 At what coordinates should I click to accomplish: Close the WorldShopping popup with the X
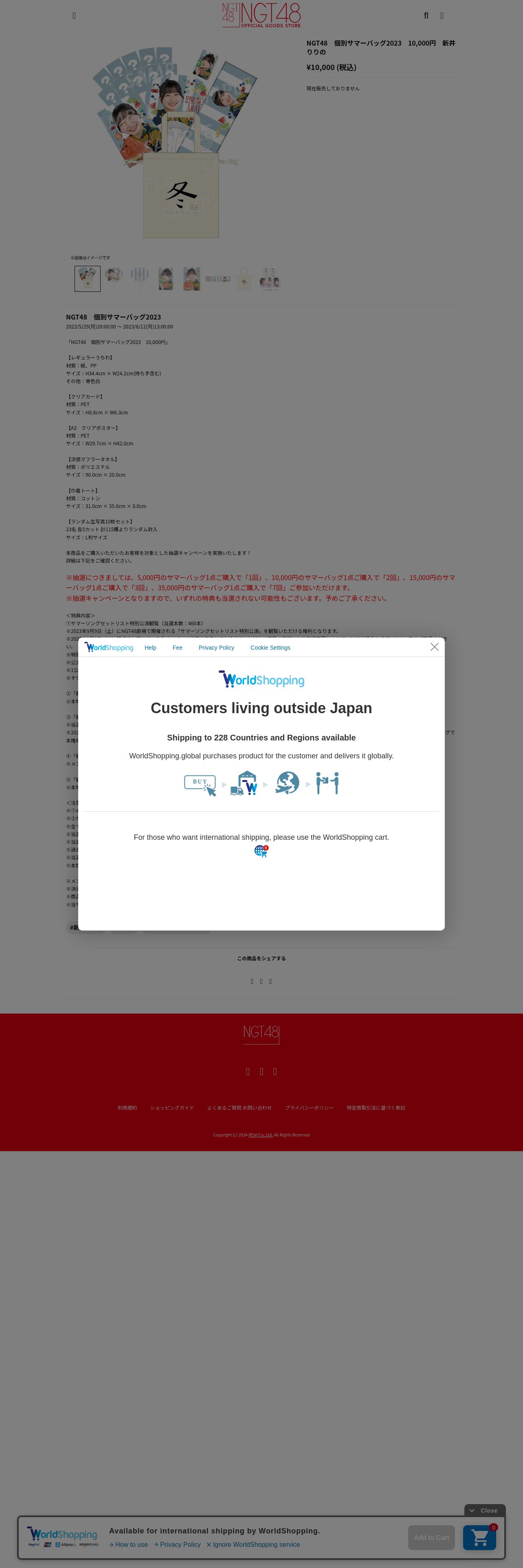(x=434, y=646)
